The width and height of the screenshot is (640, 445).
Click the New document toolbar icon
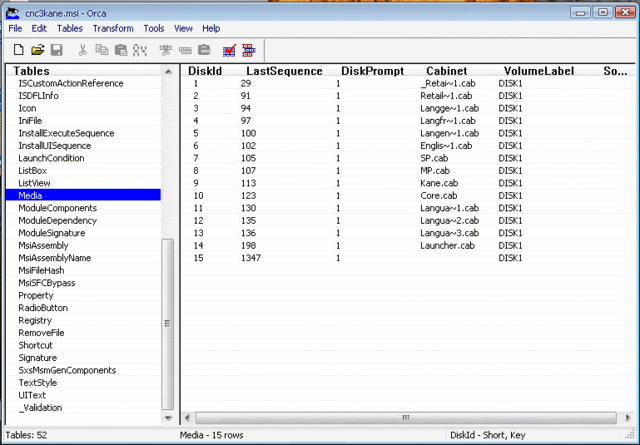pos(18,50)
